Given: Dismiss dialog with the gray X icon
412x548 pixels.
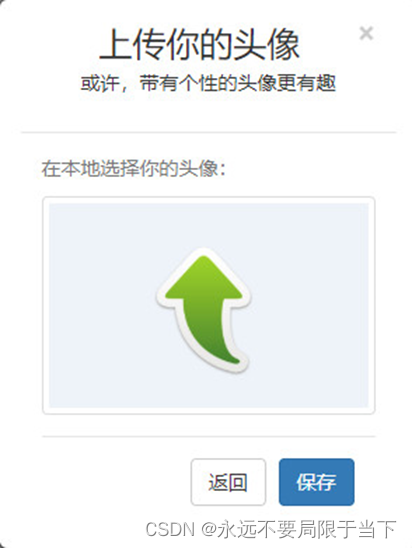Looking at the screenshot, I should point(366,33).
